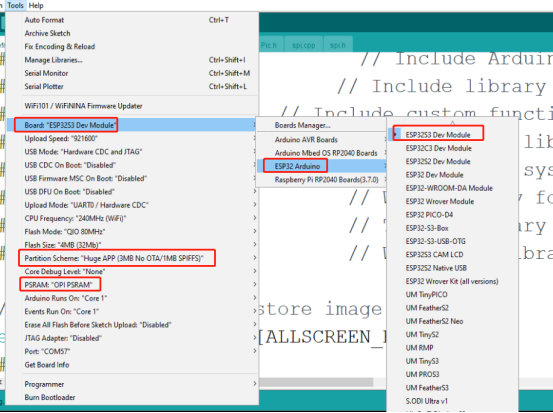
Task: Select ESP32 Wrover Module board
Action: coord(453,201)
